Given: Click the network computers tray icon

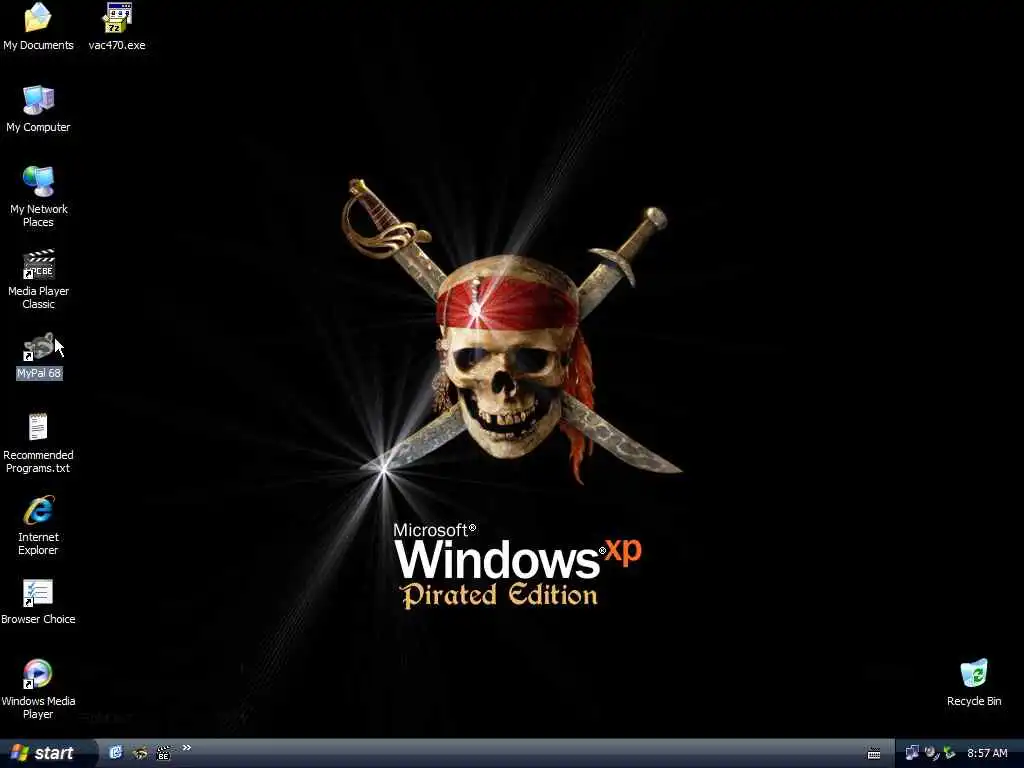Looking at the screenshot, I should pos(912,753).
